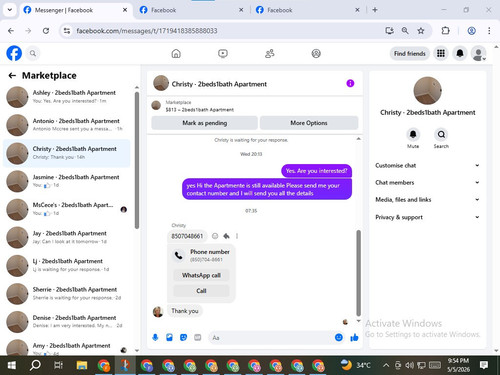Click the Aa message input field
Viewport: 500px width, 375px height.
pyautogui.click(x=271, y=338)
